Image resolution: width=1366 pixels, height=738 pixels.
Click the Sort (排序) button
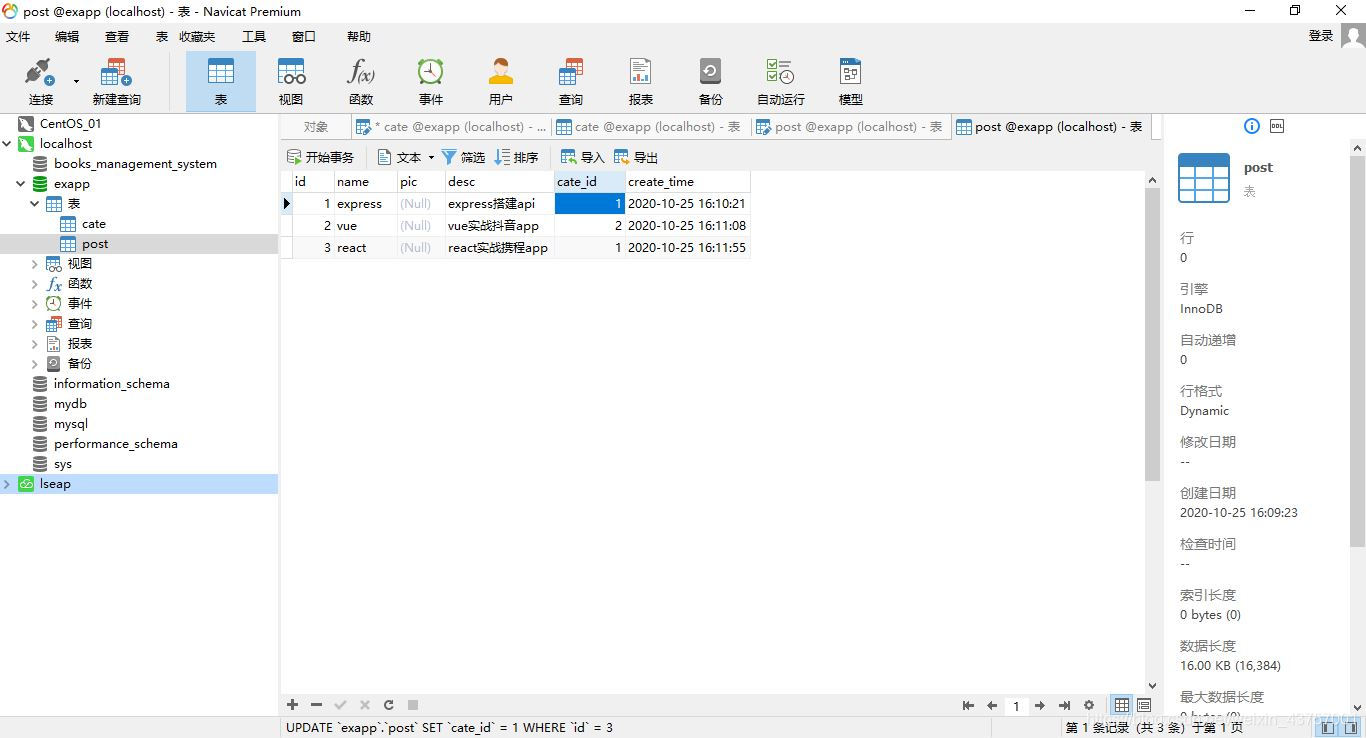pos(516,157)
